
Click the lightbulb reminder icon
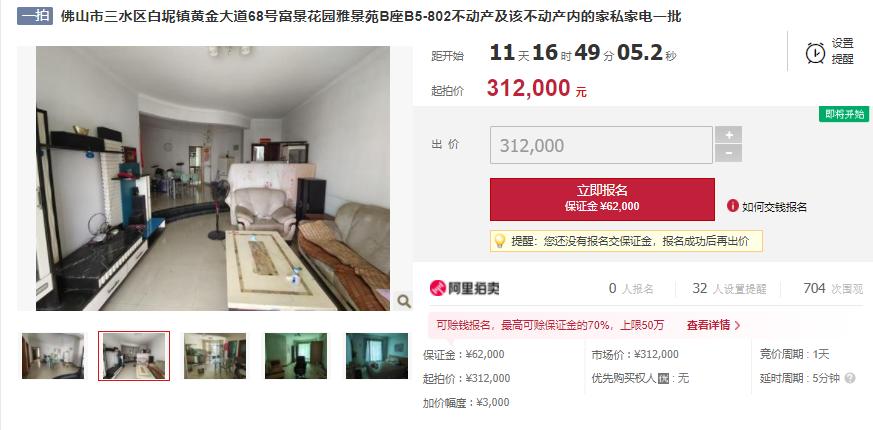click(x=499, y=241)
